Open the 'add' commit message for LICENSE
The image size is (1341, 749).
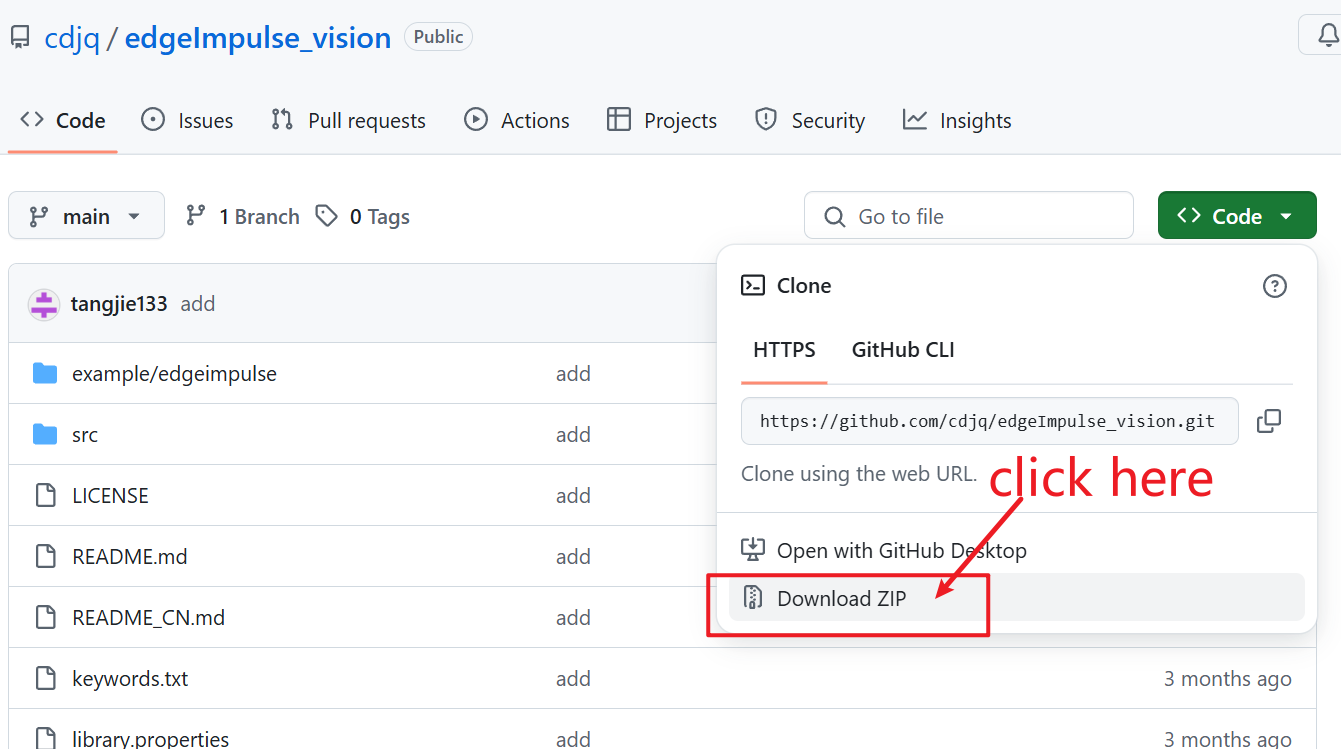click(x=573, y=496)
